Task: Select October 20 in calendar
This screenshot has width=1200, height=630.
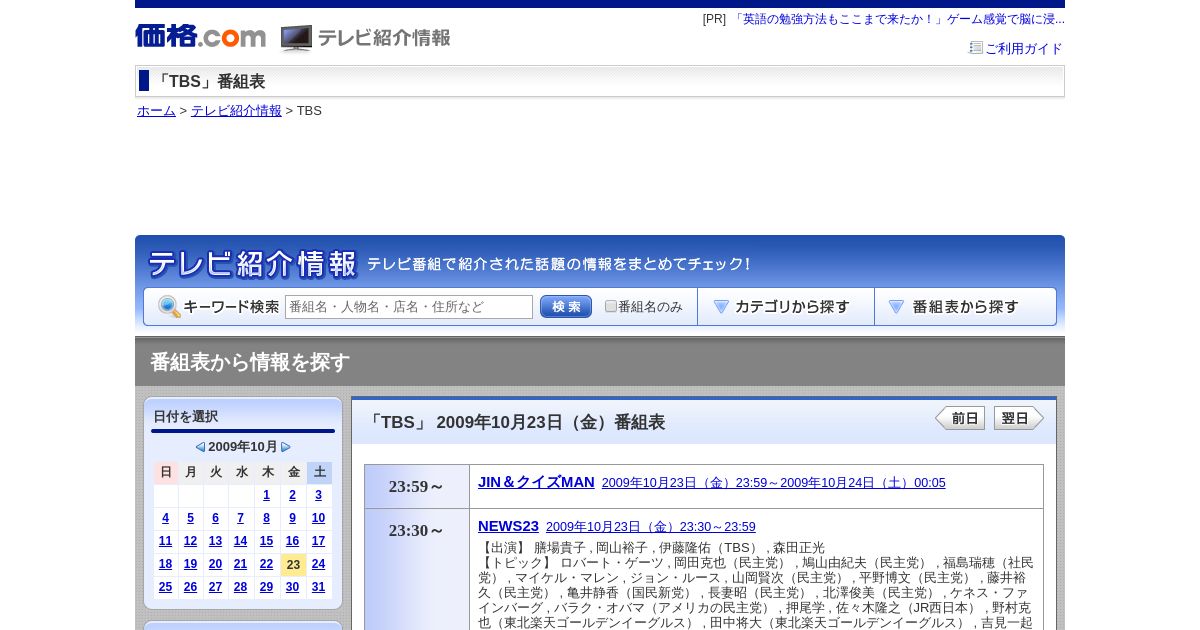Action: pos(215,564)
